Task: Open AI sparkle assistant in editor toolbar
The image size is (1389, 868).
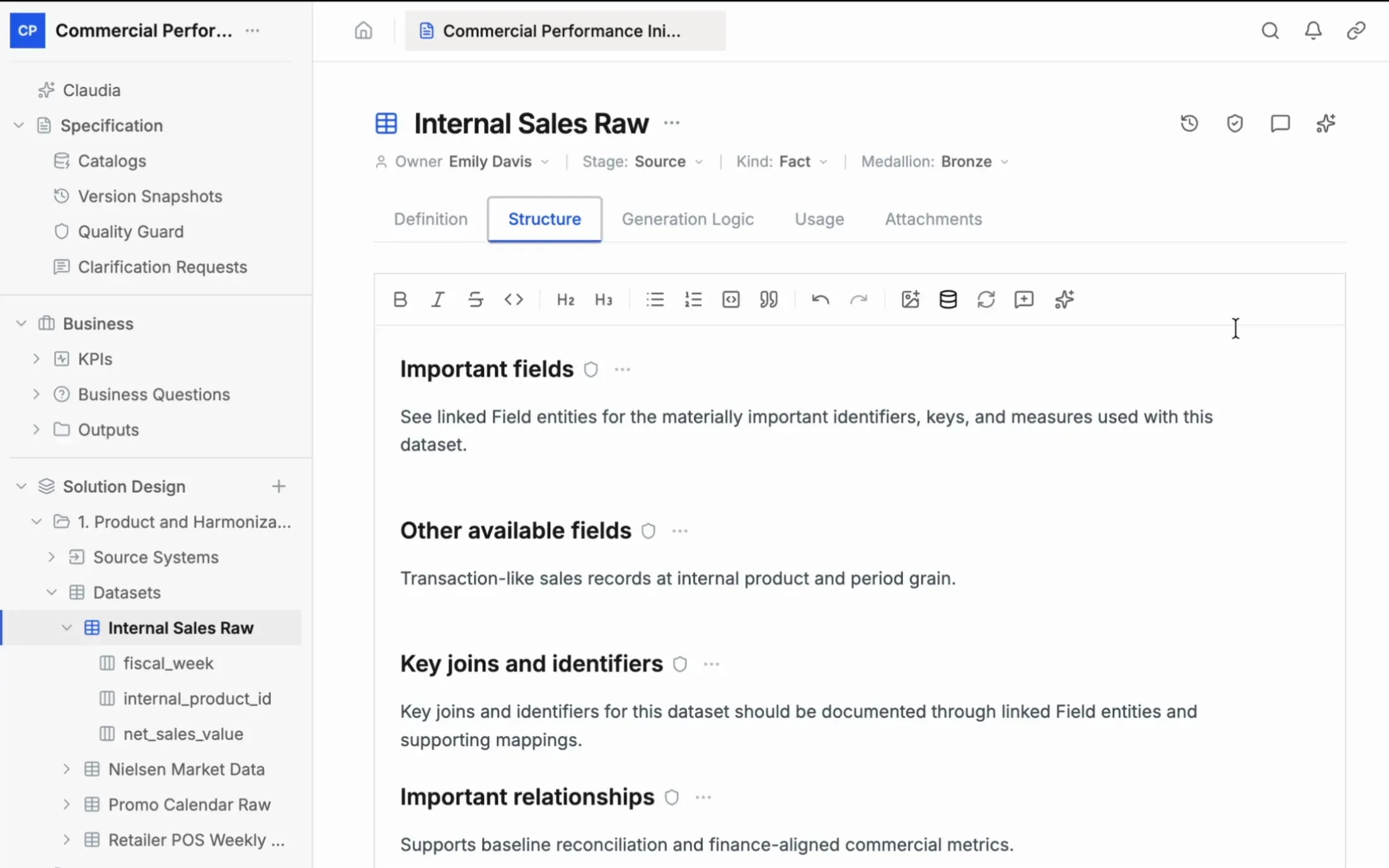Action: click(1064, 299)
